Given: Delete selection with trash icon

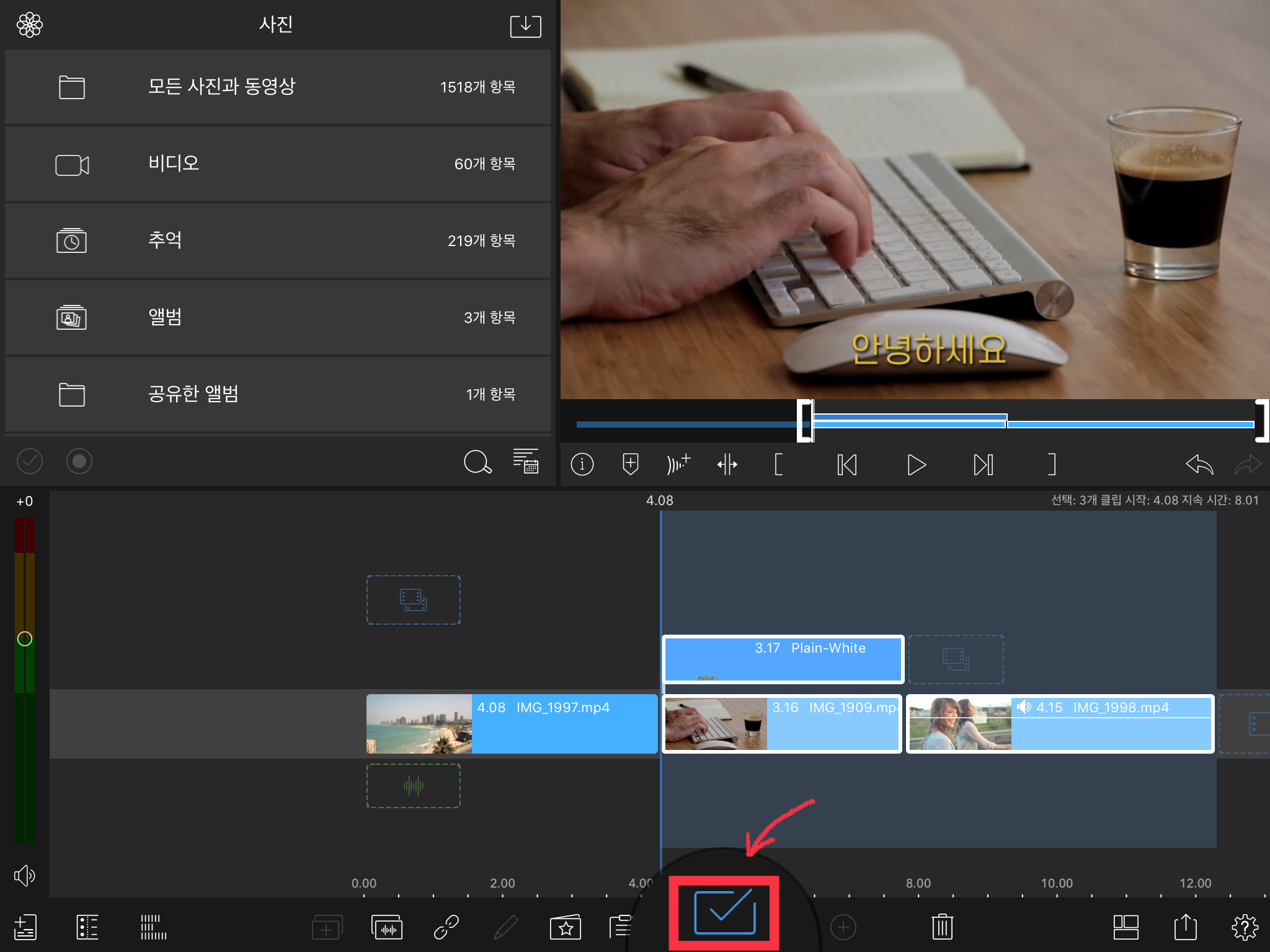Looking at the screenshot, I should coord(941,927).
